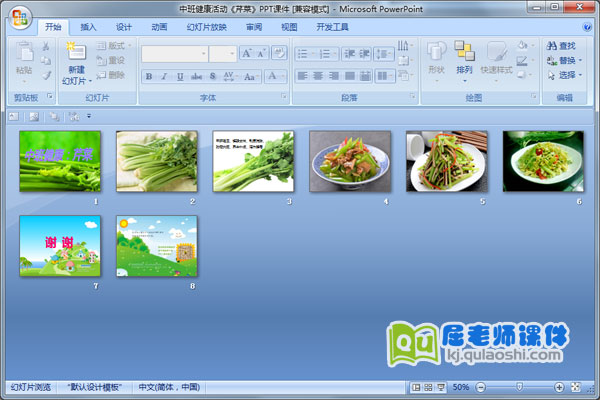Toggle Underline formatting
The image size is (600, 400).
coord(180,76)
